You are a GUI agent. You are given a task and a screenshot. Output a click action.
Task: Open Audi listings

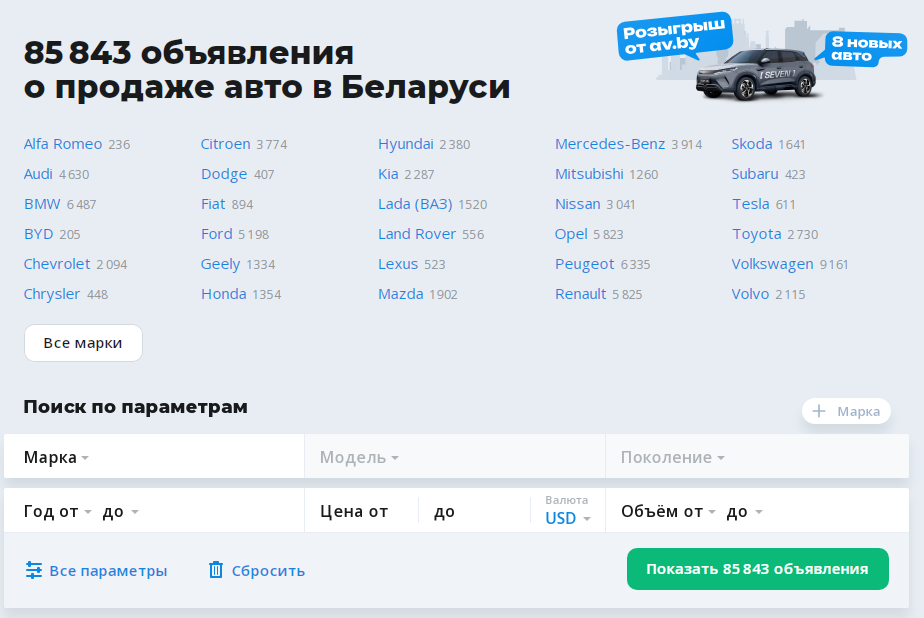(38, 174)
